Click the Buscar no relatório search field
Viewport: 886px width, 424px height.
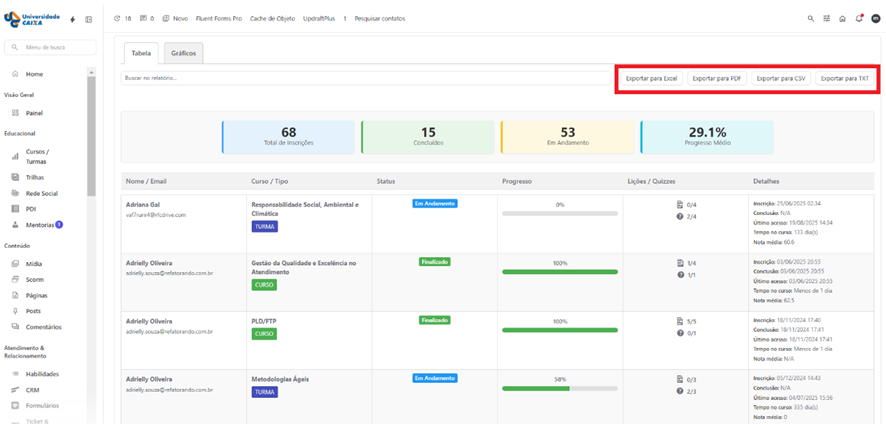click(360, 78)
